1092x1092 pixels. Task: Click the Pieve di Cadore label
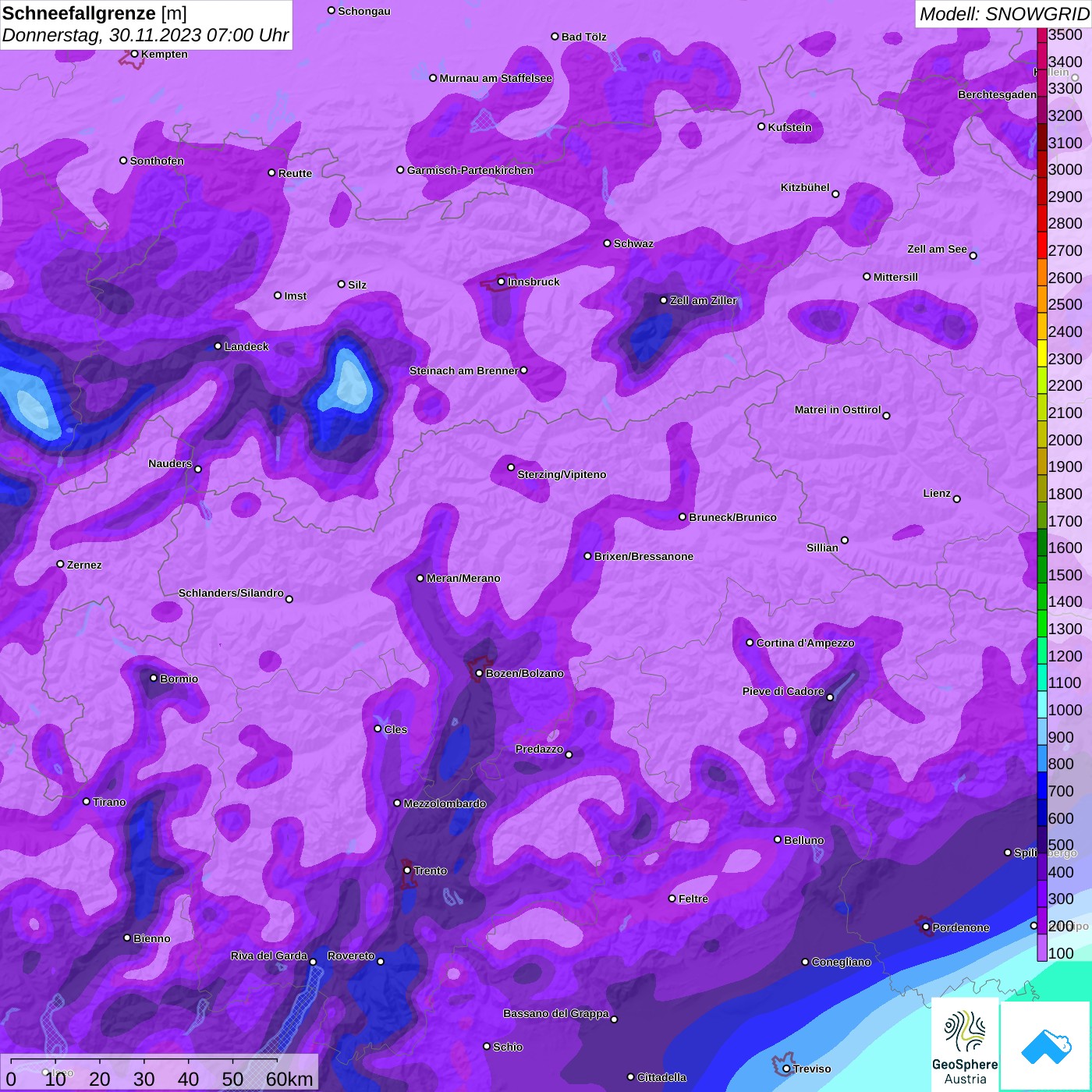[783, 691]
